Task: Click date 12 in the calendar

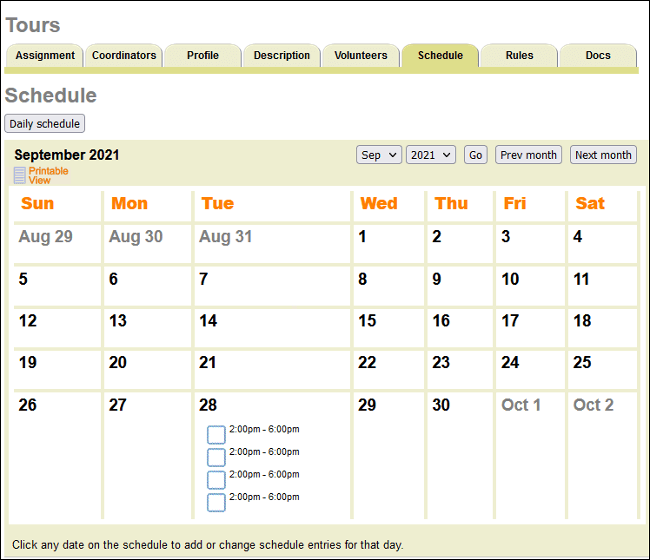Action: click(x=28, y=321)
